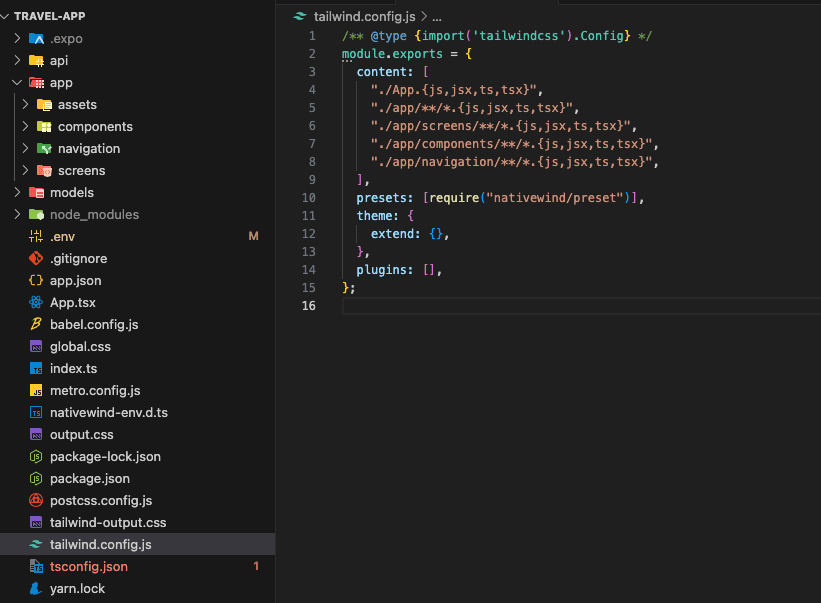Click the node_modules folder icon
The image size is (821, 603).
(x=36, y=214)
